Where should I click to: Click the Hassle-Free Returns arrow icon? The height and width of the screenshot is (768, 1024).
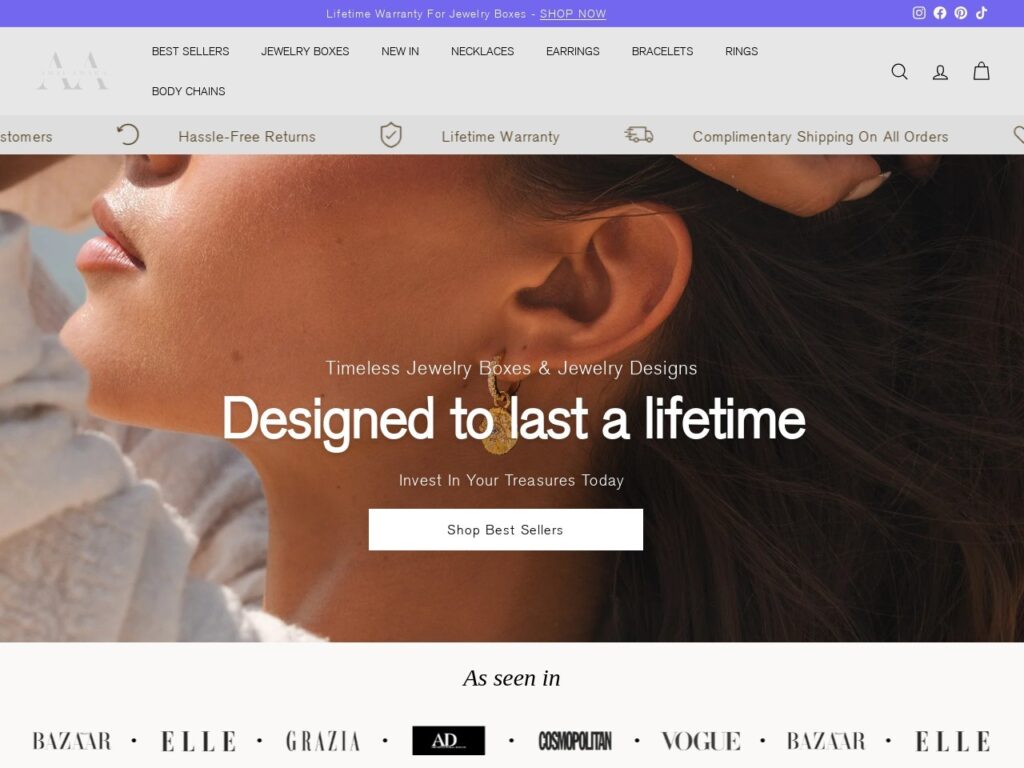coord(128,135)
